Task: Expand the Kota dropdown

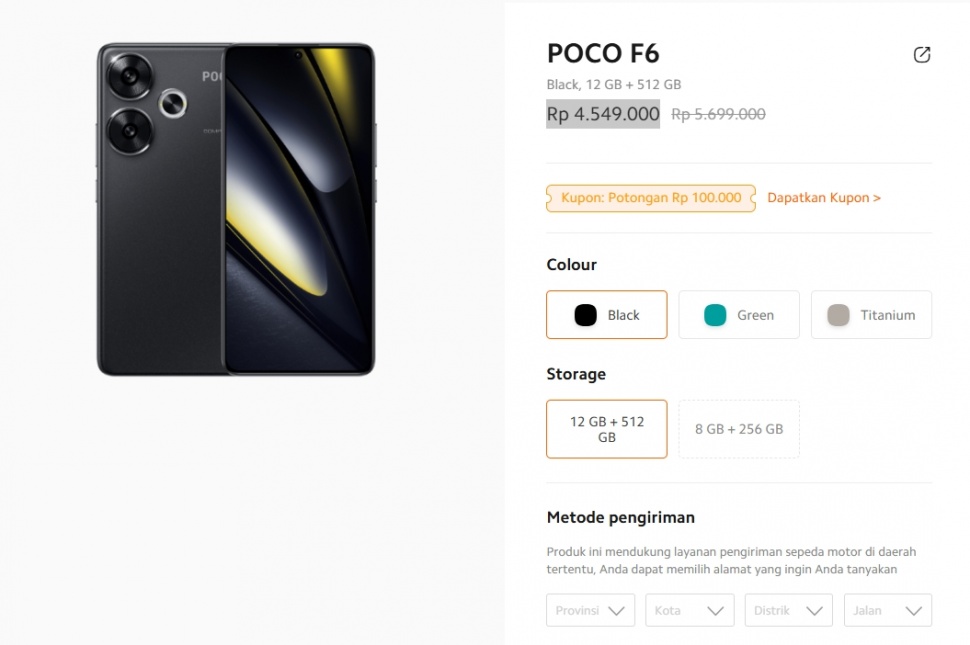Action: click(689, 610)
